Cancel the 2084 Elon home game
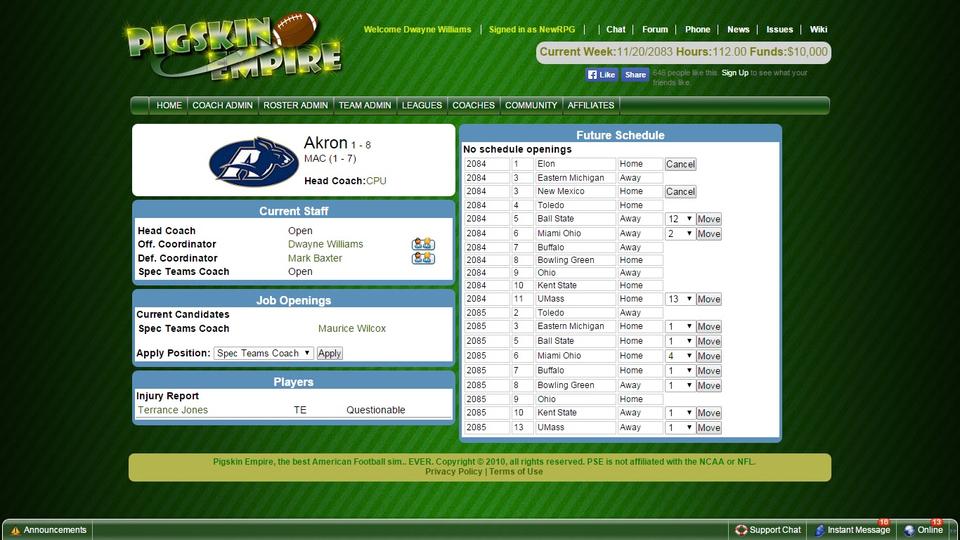 click(x=680, y=164)
